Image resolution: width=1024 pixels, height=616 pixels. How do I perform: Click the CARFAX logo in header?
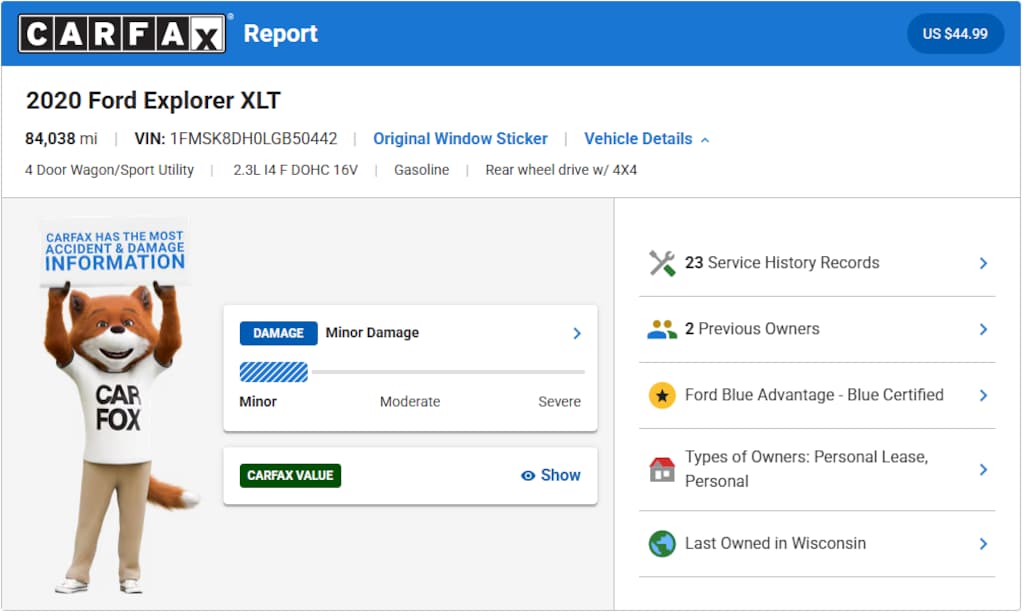click(x=122, y=34)
